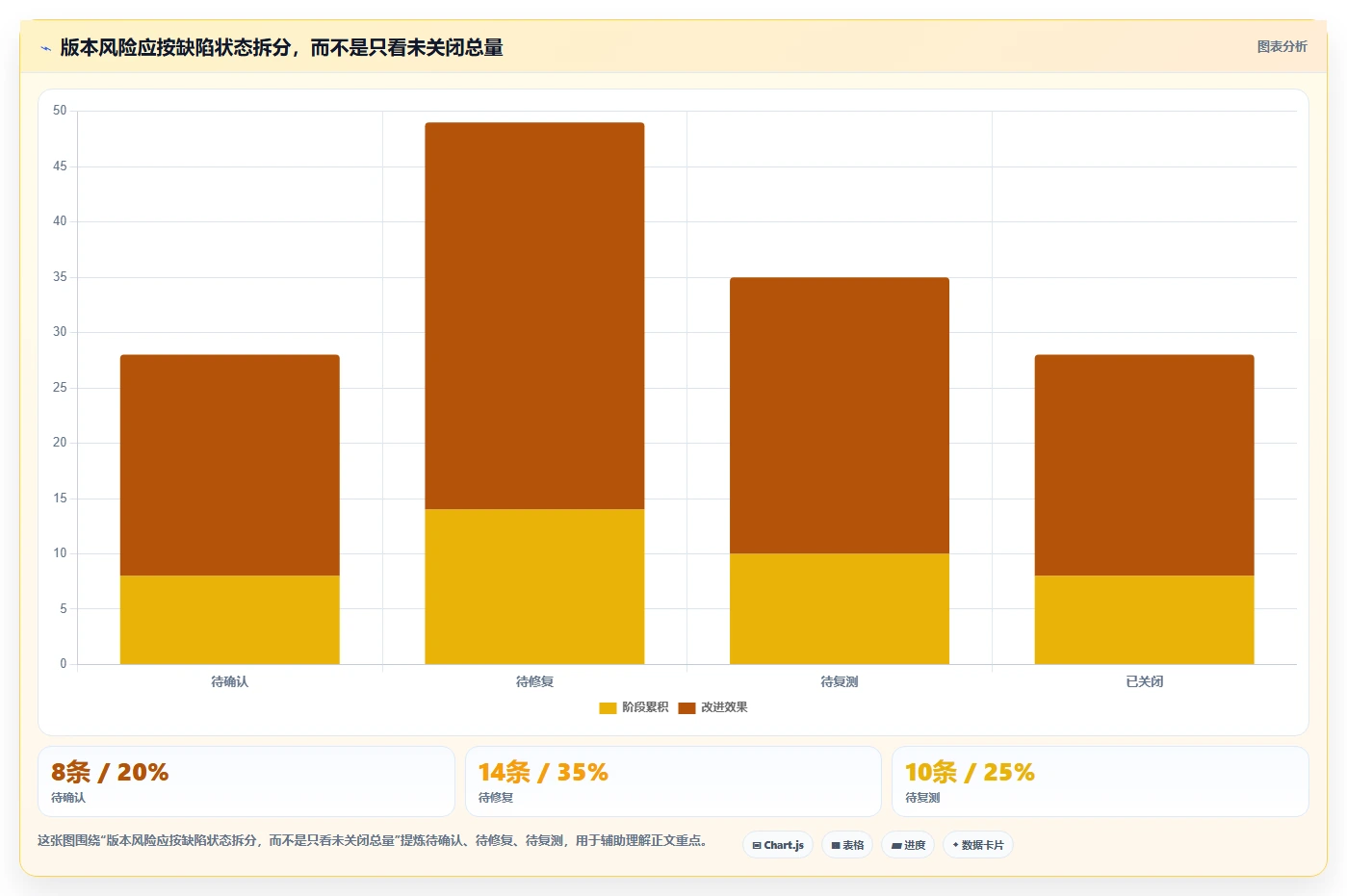Click the 待修复 x-axis label

534,681
